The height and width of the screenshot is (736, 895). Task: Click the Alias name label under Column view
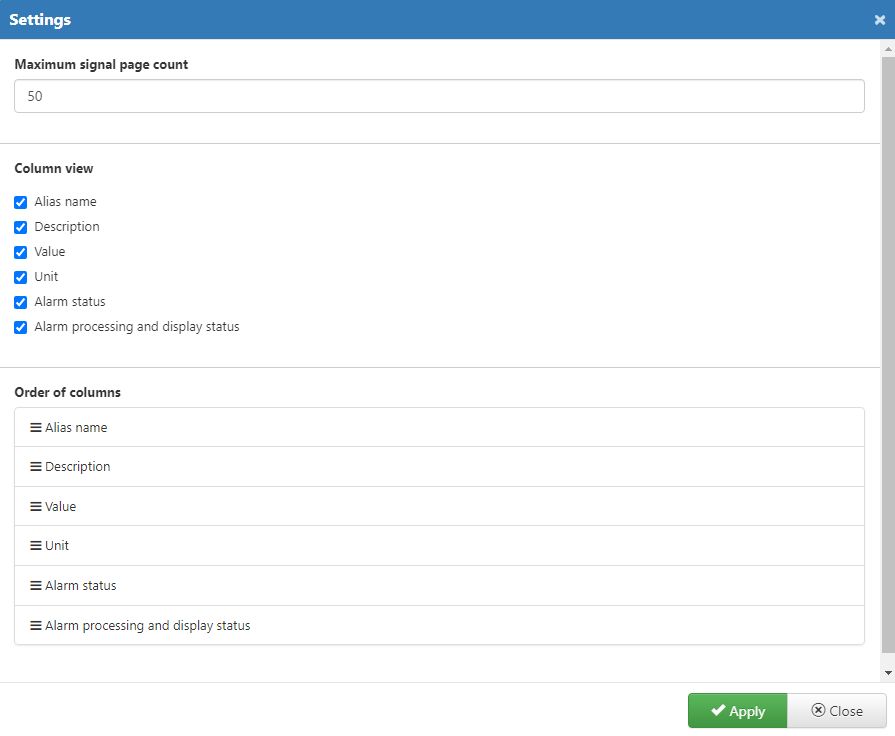(x=65, y=202)
